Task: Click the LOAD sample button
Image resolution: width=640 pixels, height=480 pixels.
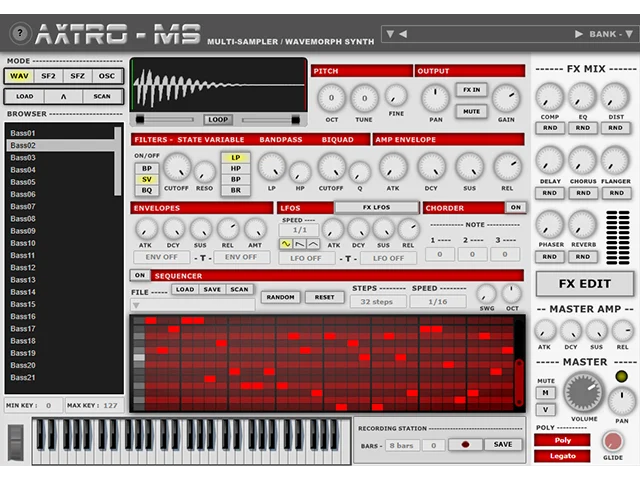Action: pos(24,97)
